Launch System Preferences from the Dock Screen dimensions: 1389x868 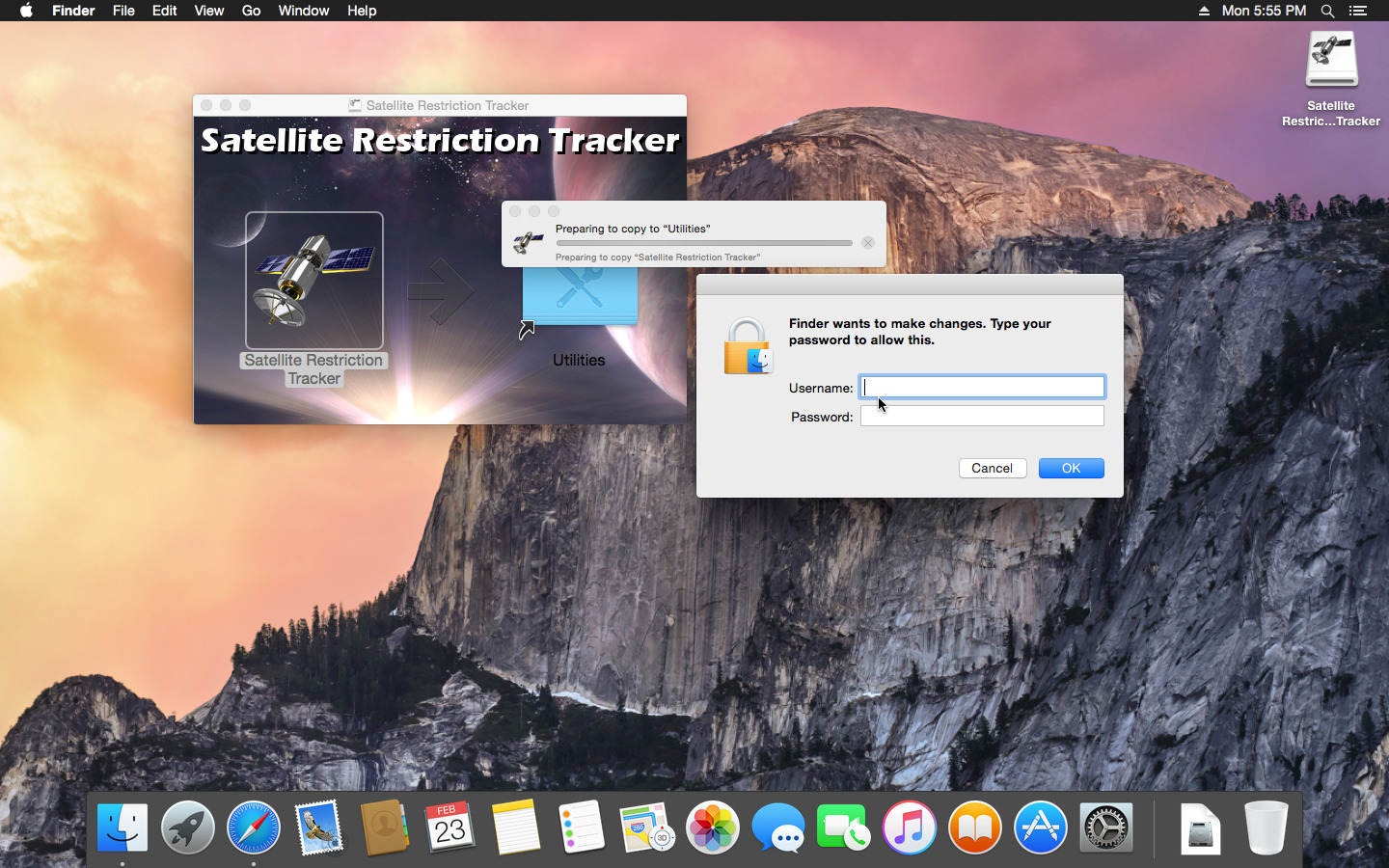(x=1105, y=827)
